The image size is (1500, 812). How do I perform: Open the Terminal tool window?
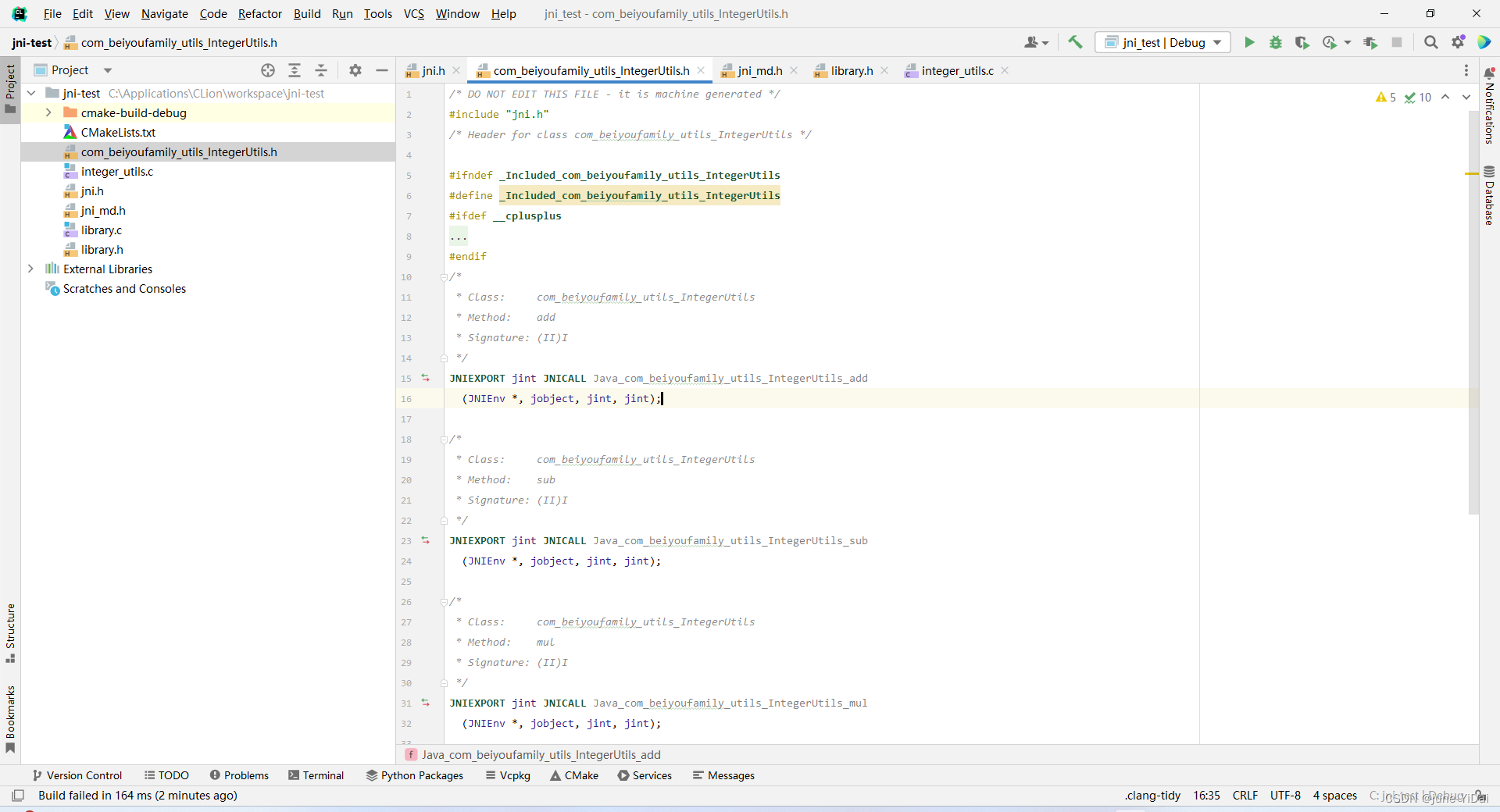pyautogui.click(x=316, y=775)
